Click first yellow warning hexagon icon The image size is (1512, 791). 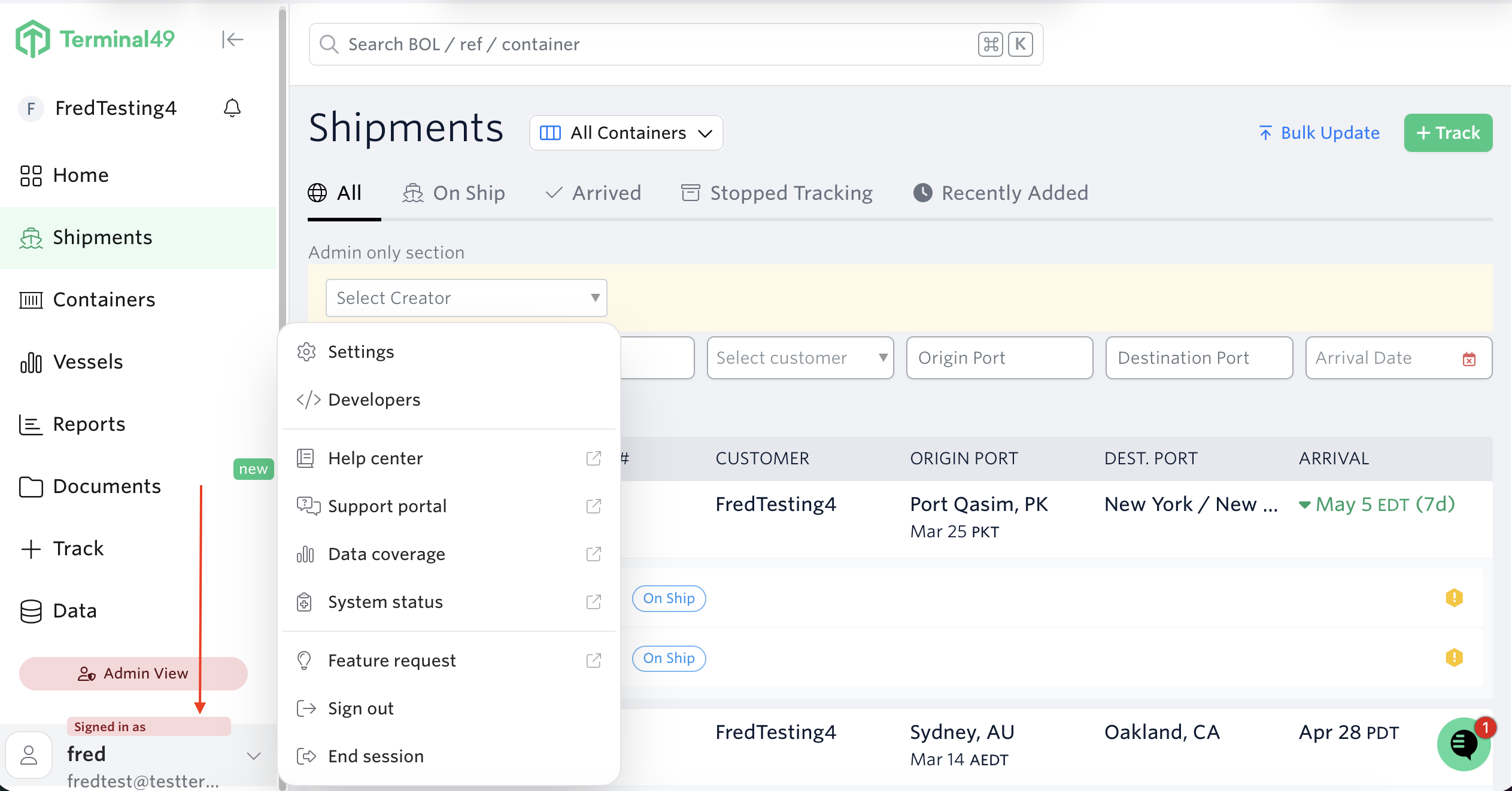1454,598
